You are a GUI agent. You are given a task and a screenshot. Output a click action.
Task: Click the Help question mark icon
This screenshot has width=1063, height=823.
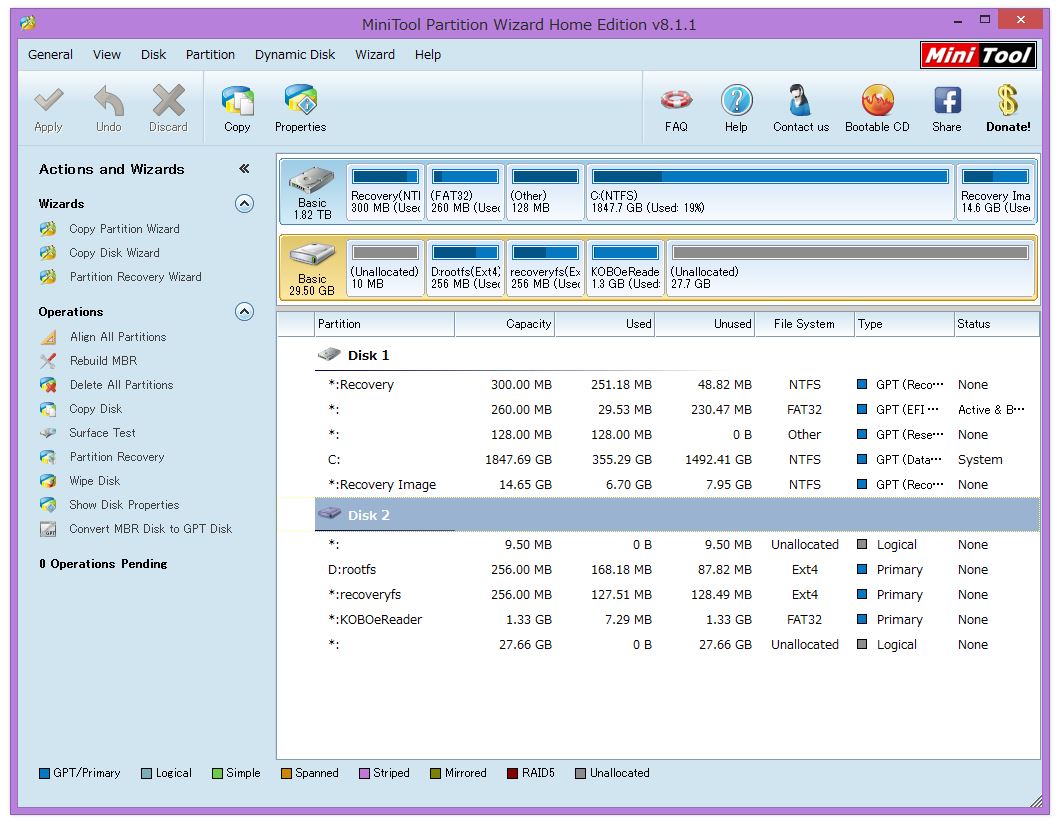736,101
